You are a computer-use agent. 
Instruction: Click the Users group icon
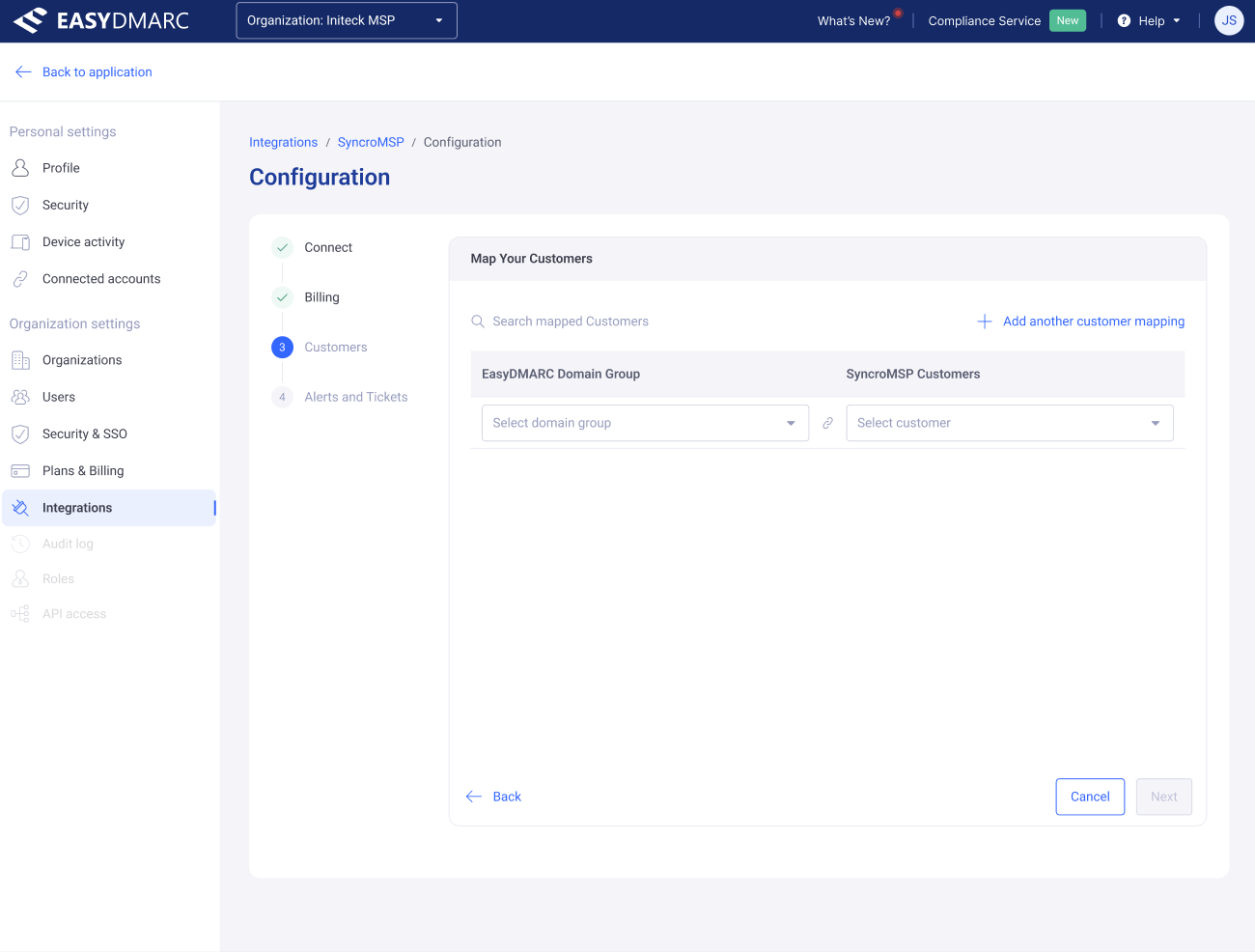[x=20, y=397]
